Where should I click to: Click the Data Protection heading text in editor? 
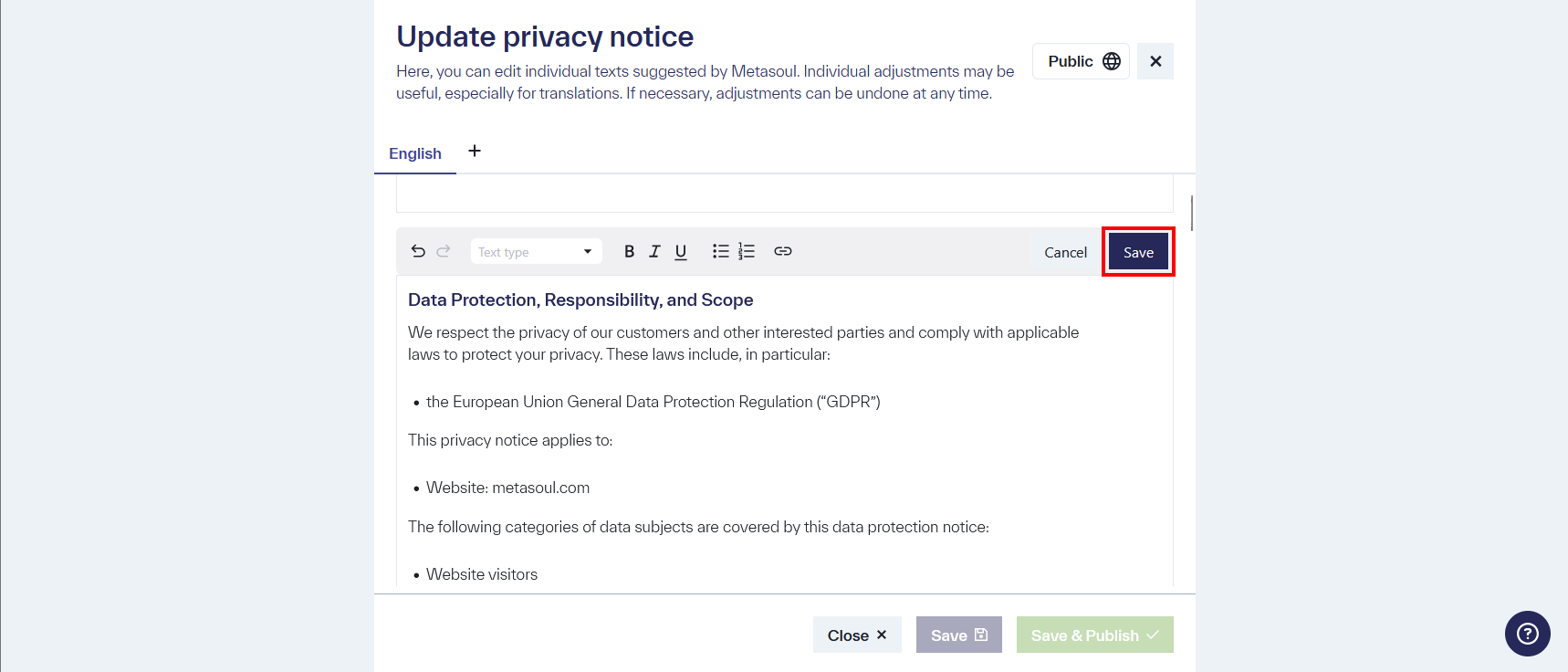tap(580, 300)
